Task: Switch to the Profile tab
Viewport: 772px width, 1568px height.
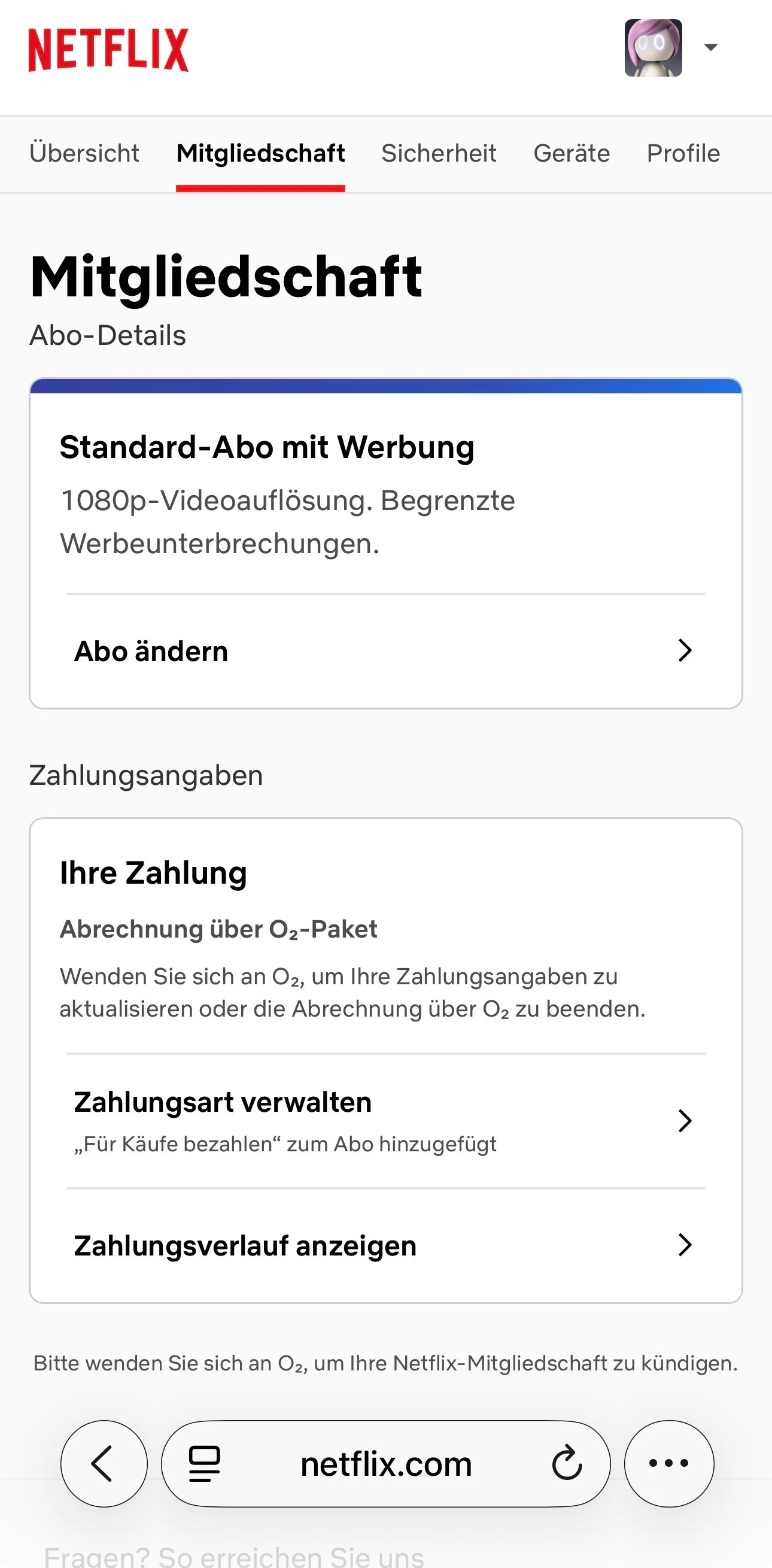Action: click(x=683, y=153)
